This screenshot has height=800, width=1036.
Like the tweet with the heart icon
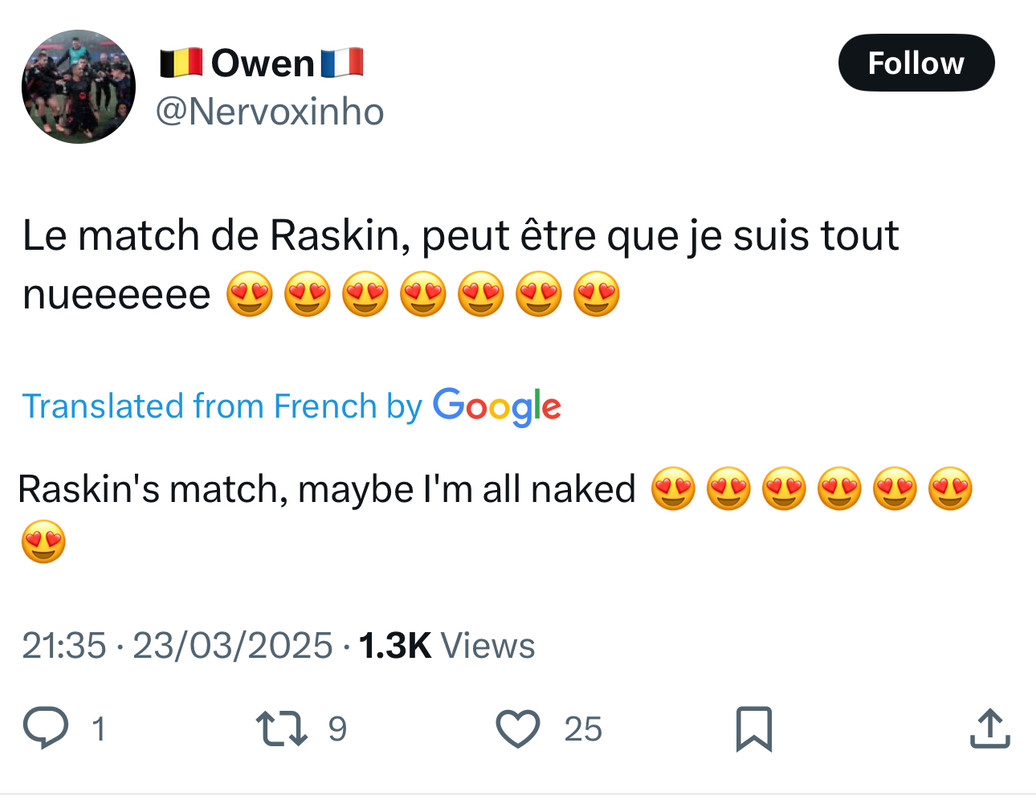518,729
